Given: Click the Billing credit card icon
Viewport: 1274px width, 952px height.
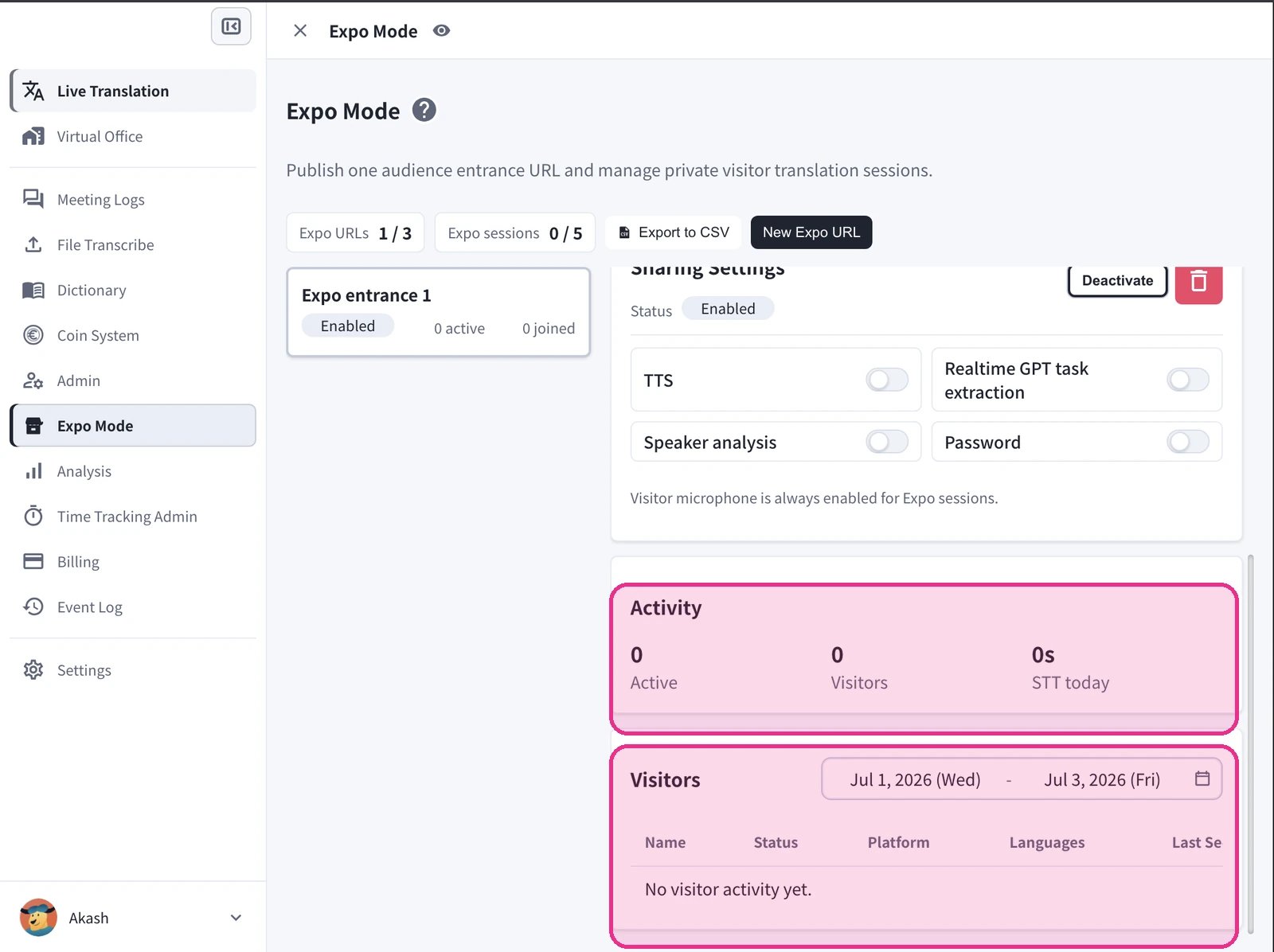Looking at the screenshot, I should [x=33, y=561].
